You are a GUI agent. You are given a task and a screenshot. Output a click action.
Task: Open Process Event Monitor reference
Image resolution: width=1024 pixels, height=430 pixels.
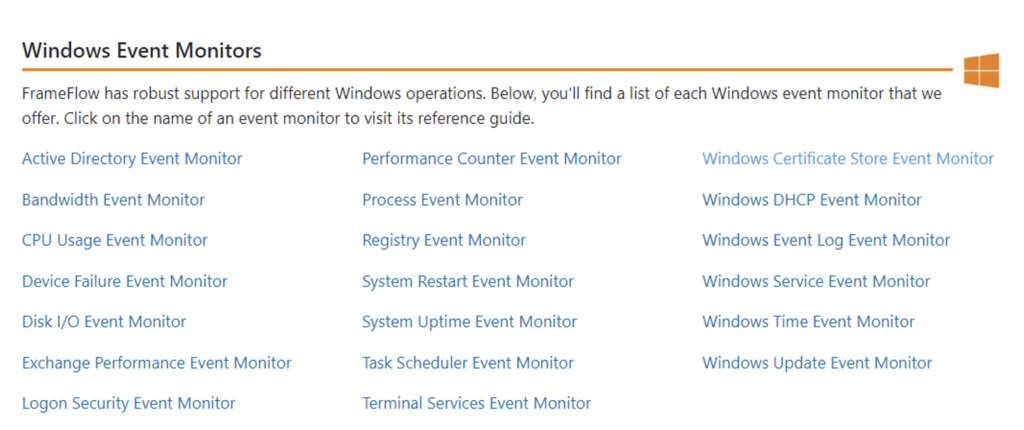[x=443, y=200]
